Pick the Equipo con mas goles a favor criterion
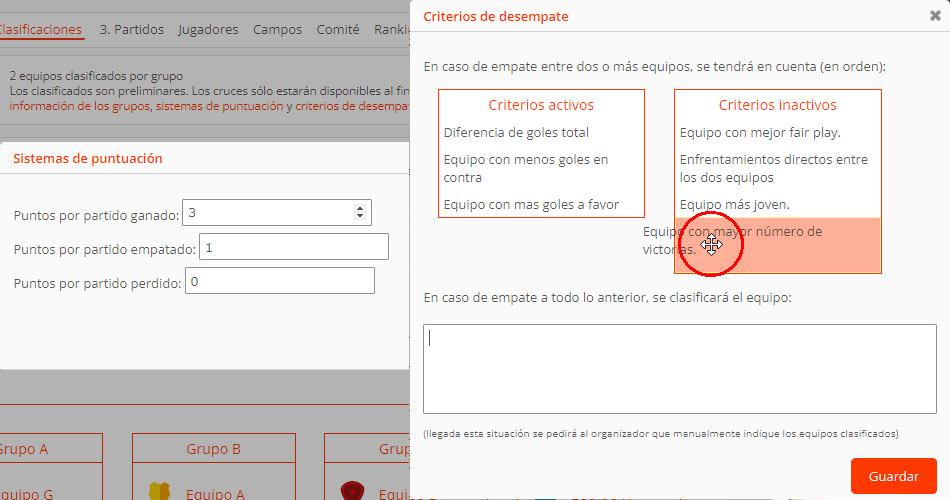Viewport: 950px width, 500px height. pyautogui.click(x=531, y=205)
